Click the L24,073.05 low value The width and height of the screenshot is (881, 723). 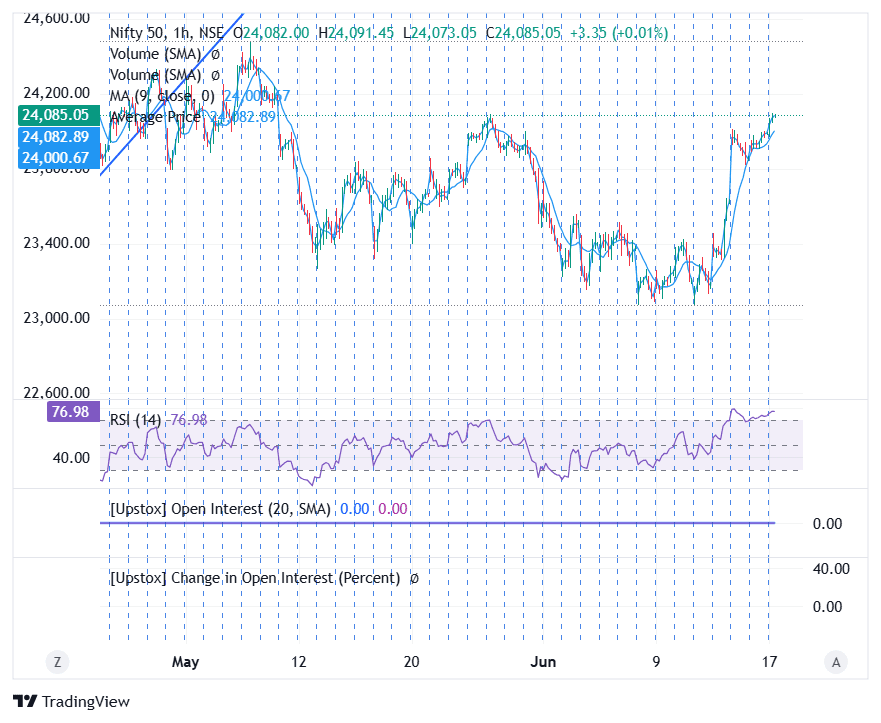point(440,33)
